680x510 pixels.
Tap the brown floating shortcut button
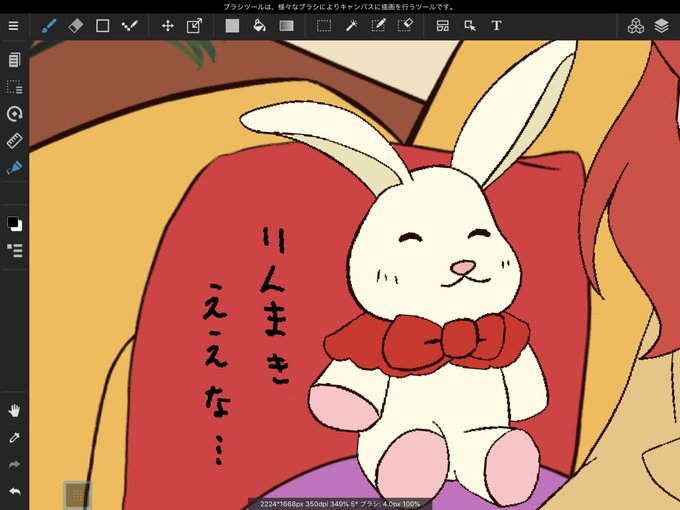click(77, 494)
